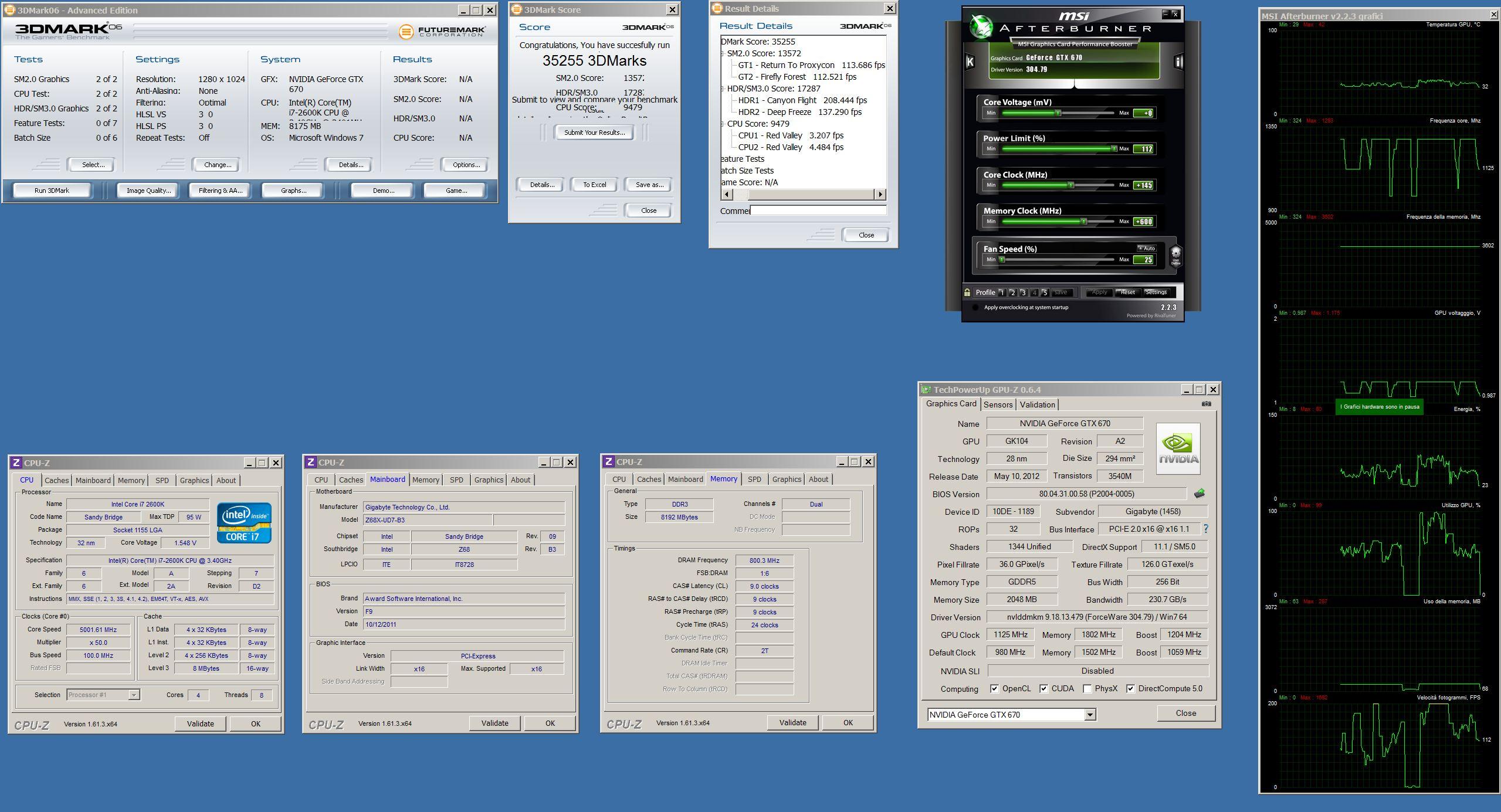Open the About tab in the first CPU-Z window
Viewport: 1501px width, 812px height.
[226, 480]
